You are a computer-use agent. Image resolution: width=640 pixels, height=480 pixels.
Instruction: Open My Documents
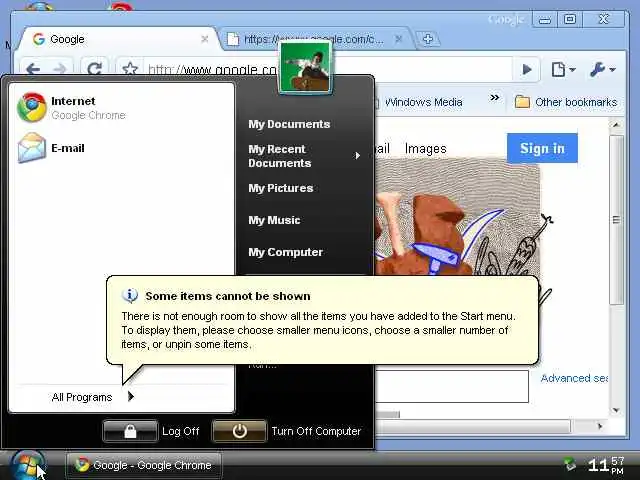[x=289, y=124]
